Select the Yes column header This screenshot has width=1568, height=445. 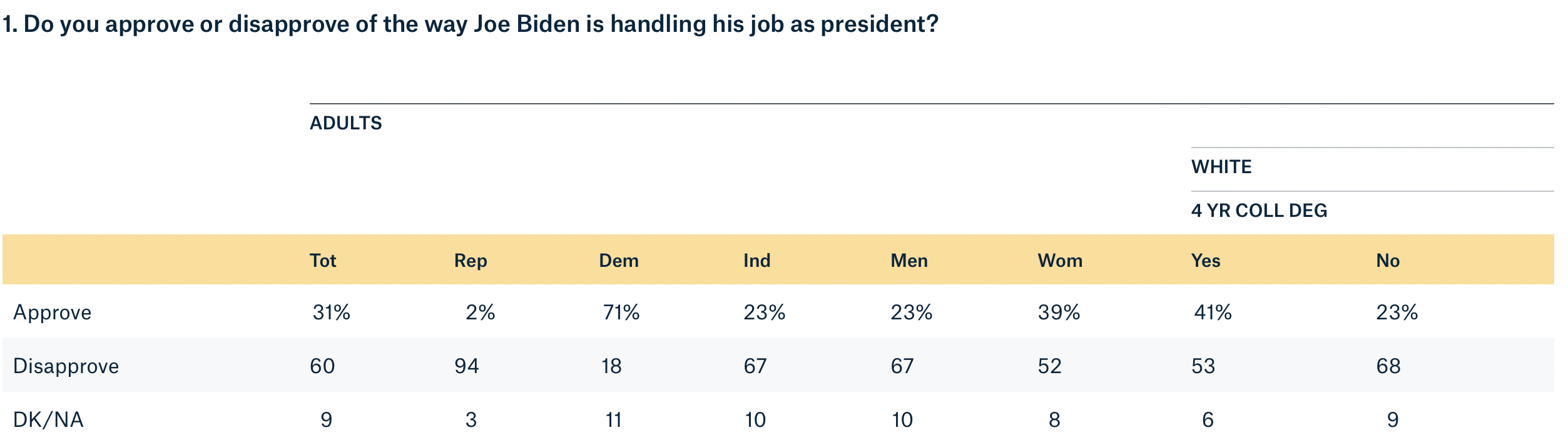[1206, 261]
